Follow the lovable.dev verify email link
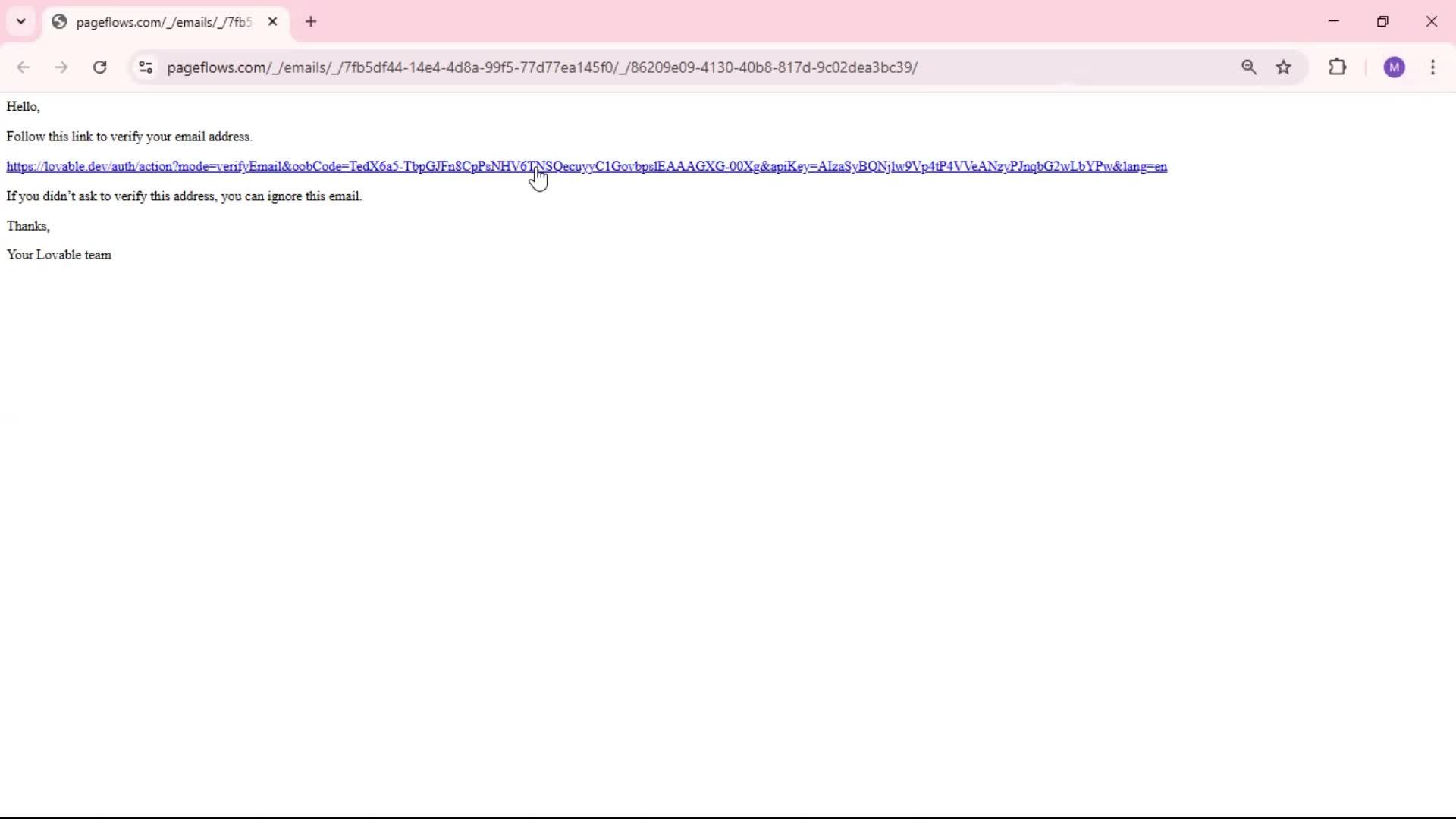The height and width of the screenshot is (819, 1456). 586,167
